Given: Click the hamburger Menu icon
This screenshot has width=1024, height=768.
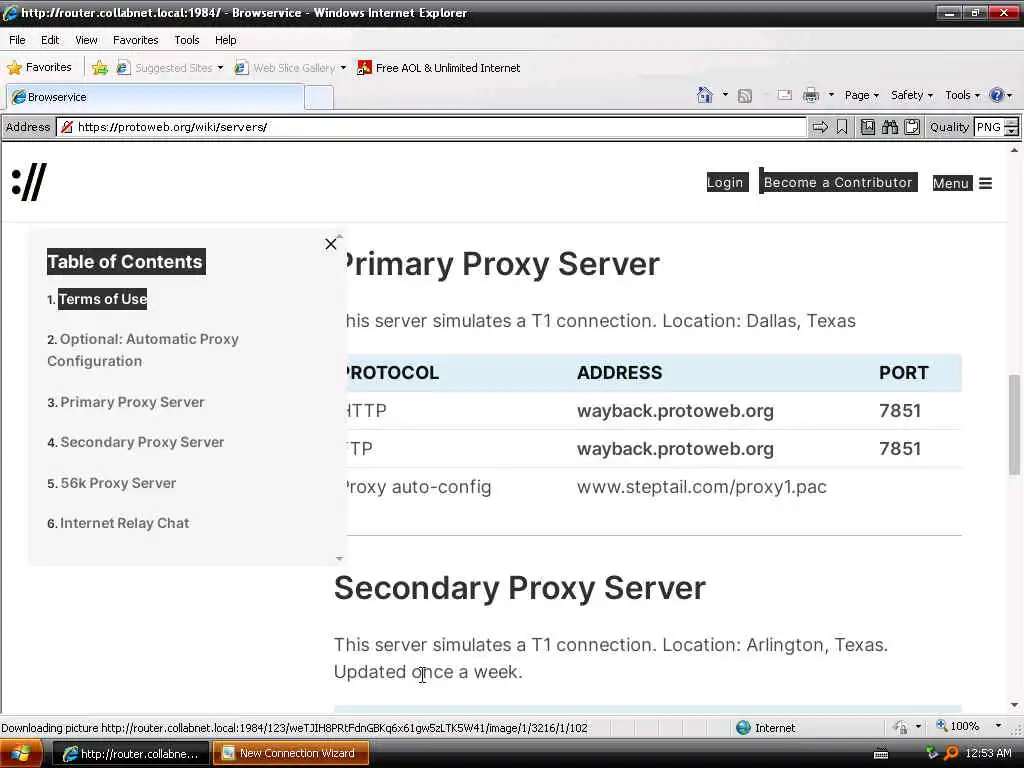Looking at the screenshot, I should point(985,184).
